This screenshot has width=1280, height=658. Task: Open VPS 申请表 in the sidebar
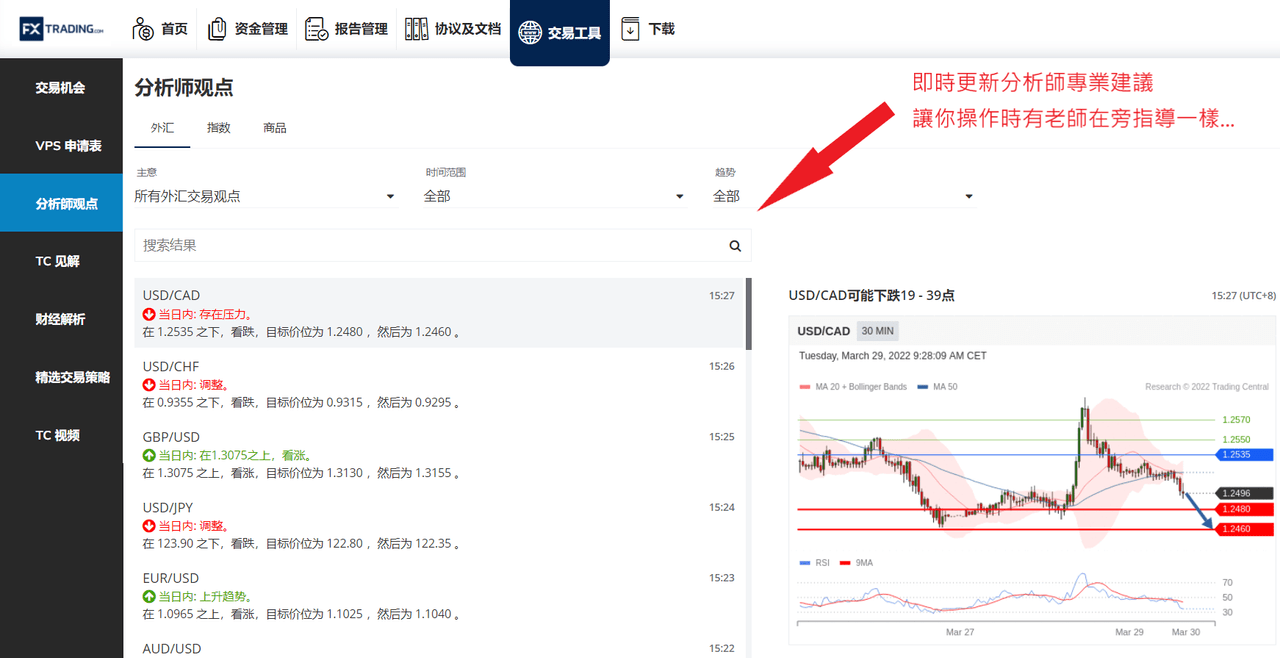(x=61, y=146)
